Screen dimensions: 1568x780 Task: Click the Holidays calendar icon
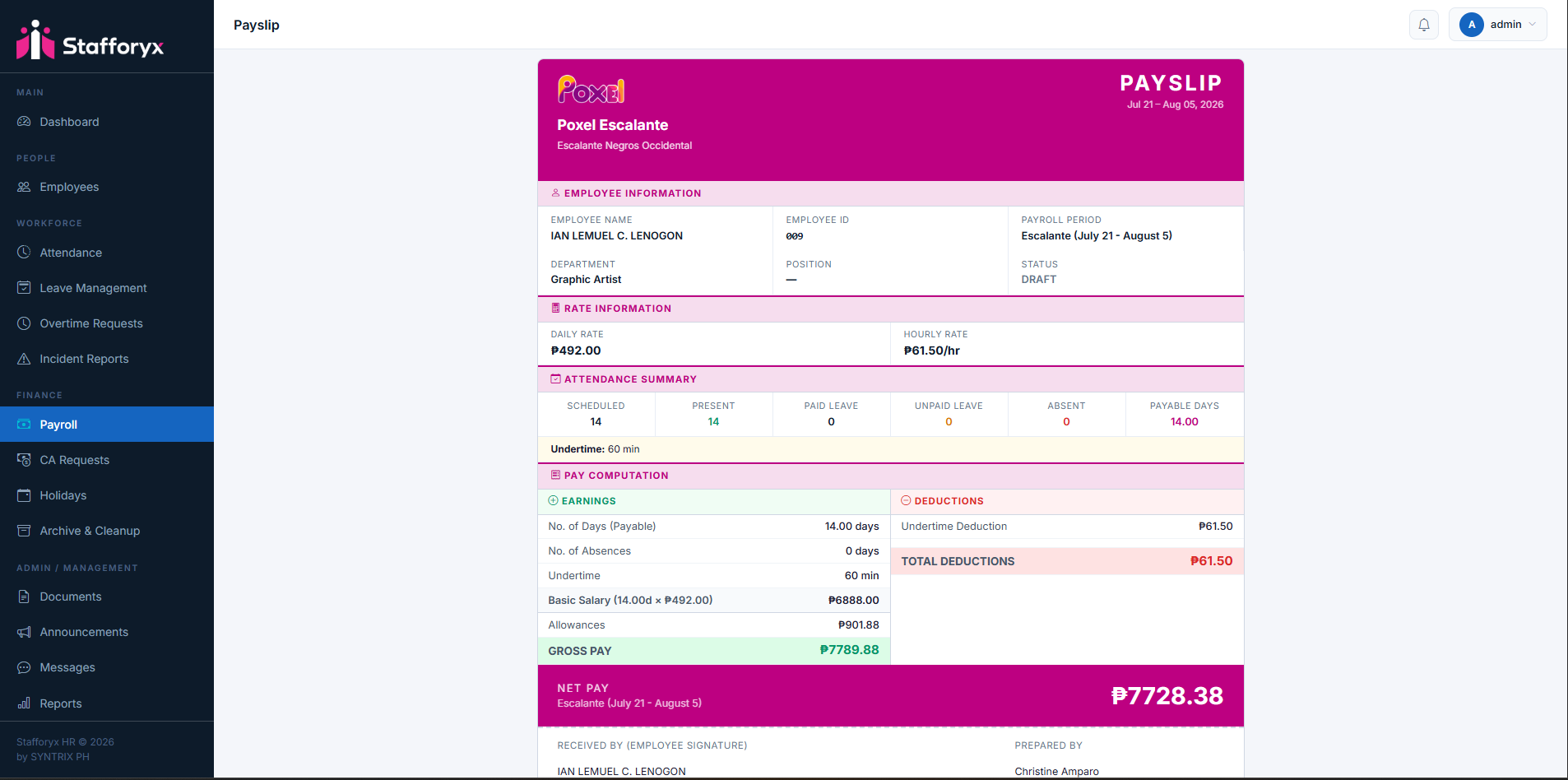[24, 495]
